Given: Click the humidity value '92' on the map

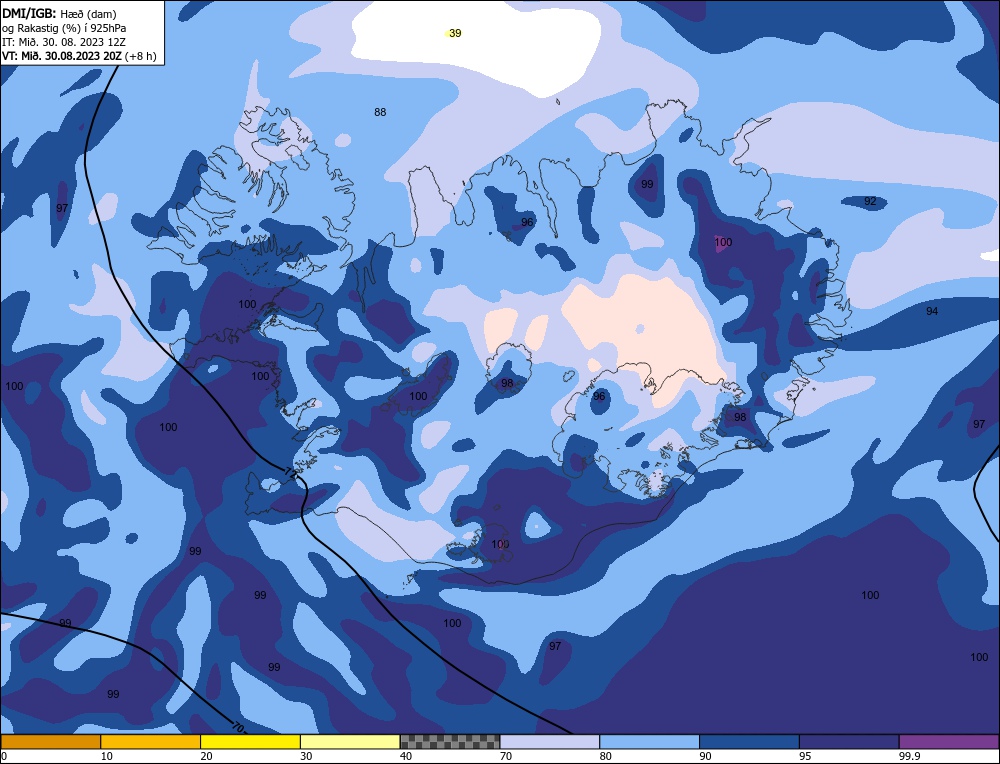Looking at the screenshot, I should (870, 202).
